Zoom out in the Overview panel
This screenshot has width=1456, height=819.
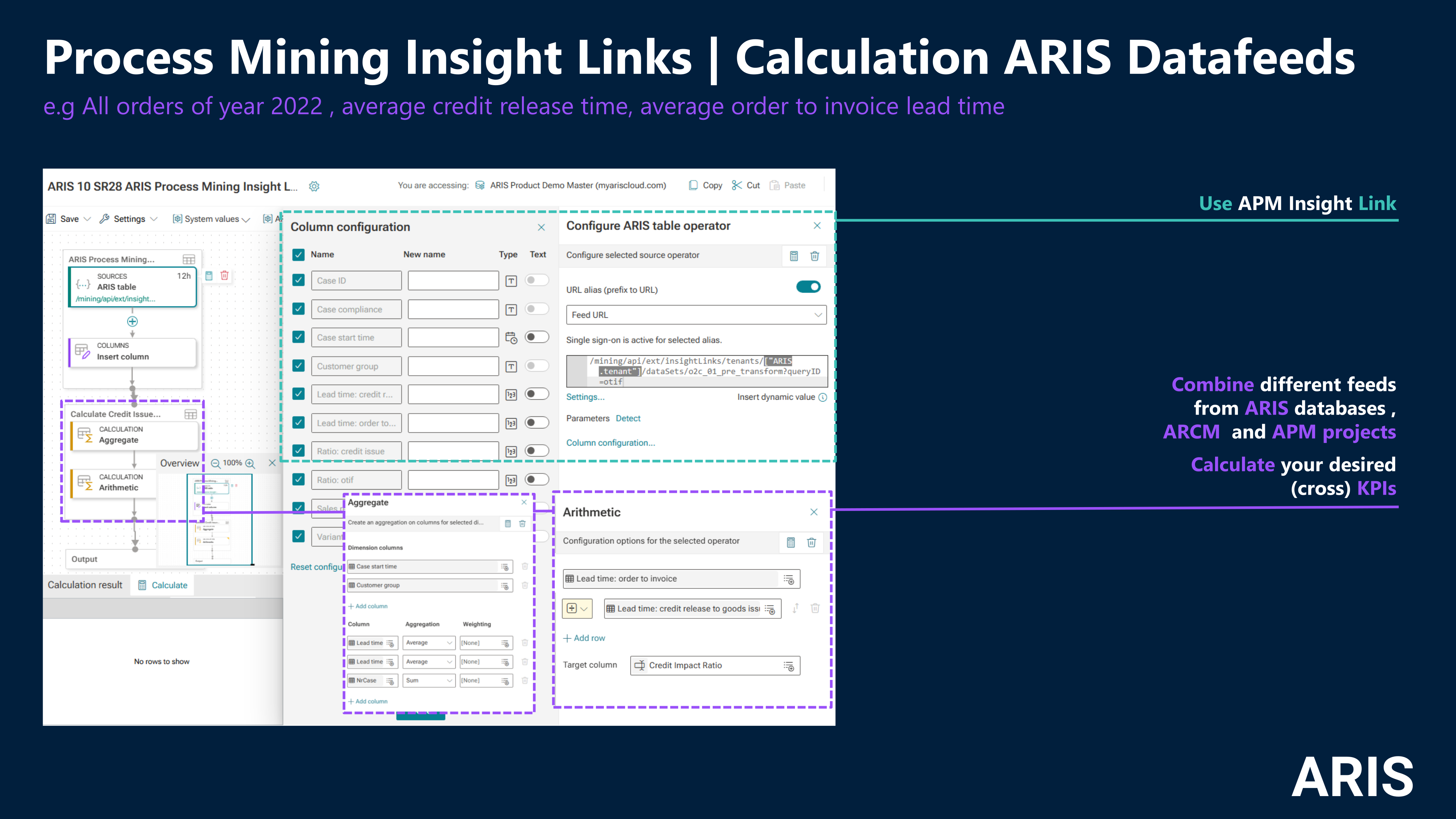click(215, 463)
